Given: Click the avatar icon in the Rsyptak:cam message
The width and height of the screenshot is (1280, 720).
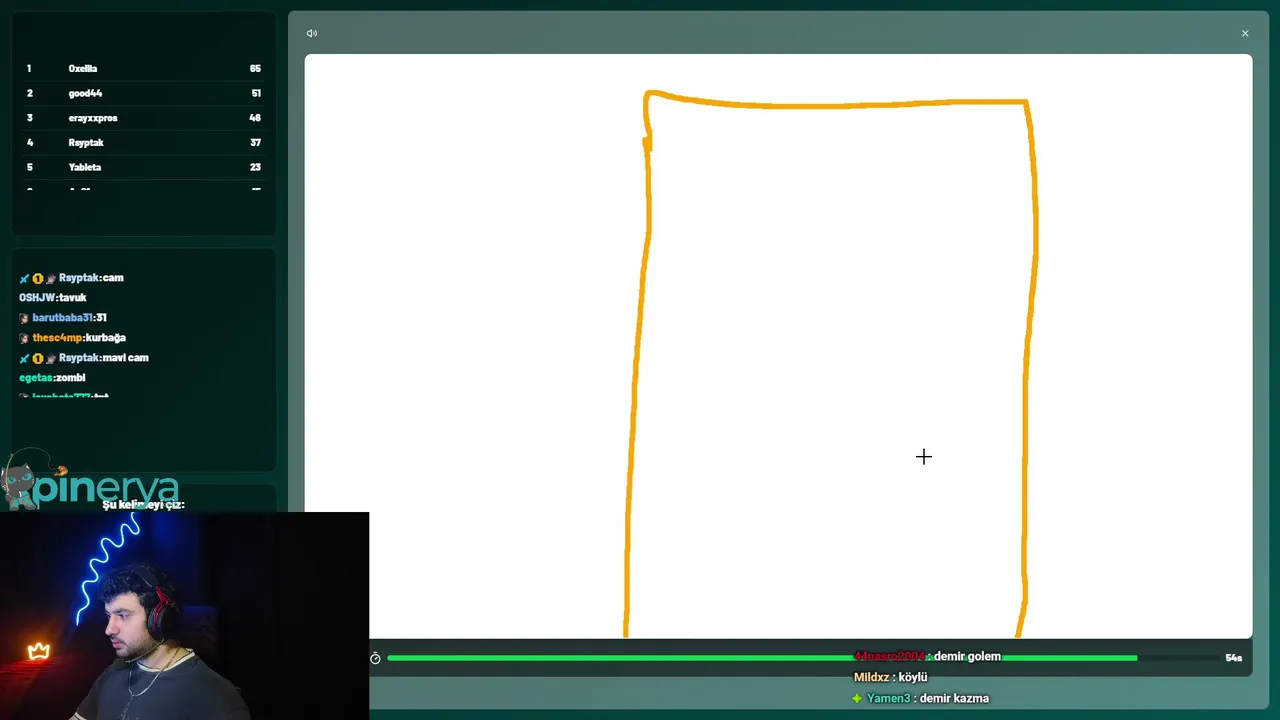Looking at the screenshot, I should point(51,278).
